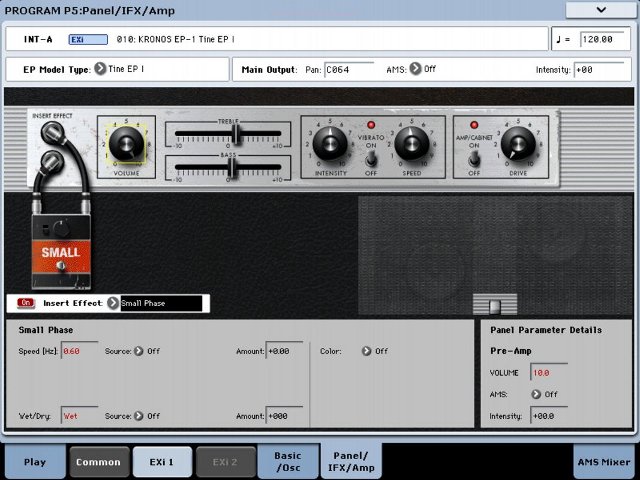
Task: Click the small slider handle below speaker grille
Action: coord(495,304)
